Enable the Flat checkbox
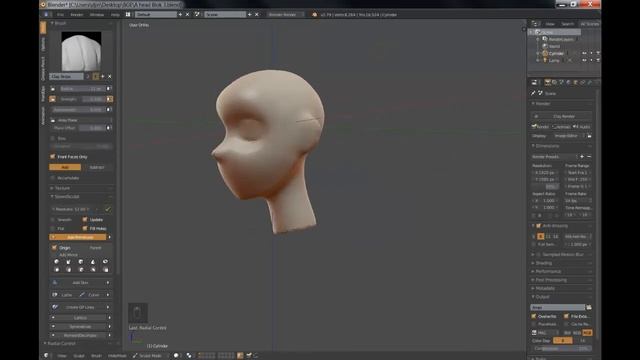The image size is (640, 360). point(53,229)
